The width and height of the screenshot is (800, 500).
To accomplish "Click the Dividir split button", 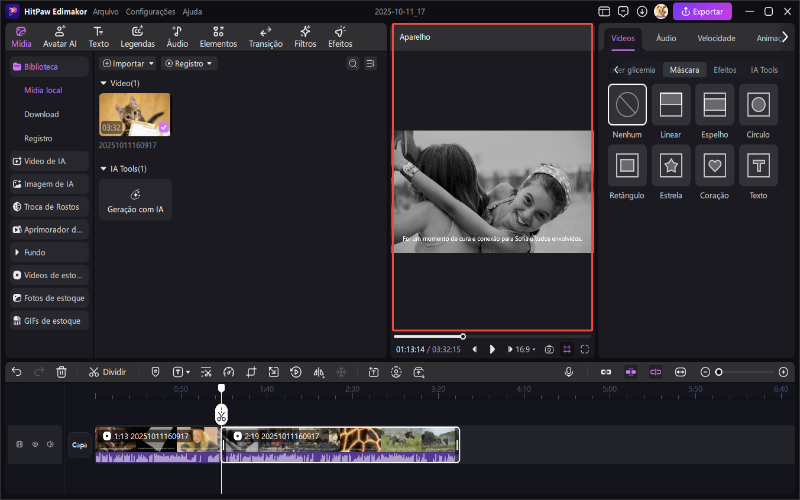I will tap(107, 372).
